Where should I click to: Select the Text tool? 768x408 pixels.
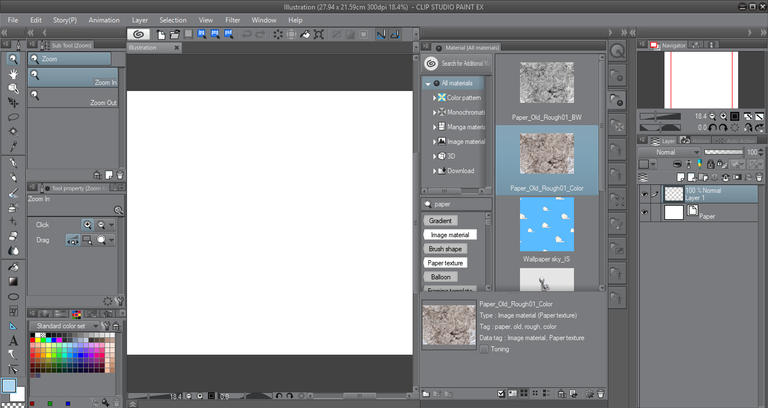click(13, 340)
